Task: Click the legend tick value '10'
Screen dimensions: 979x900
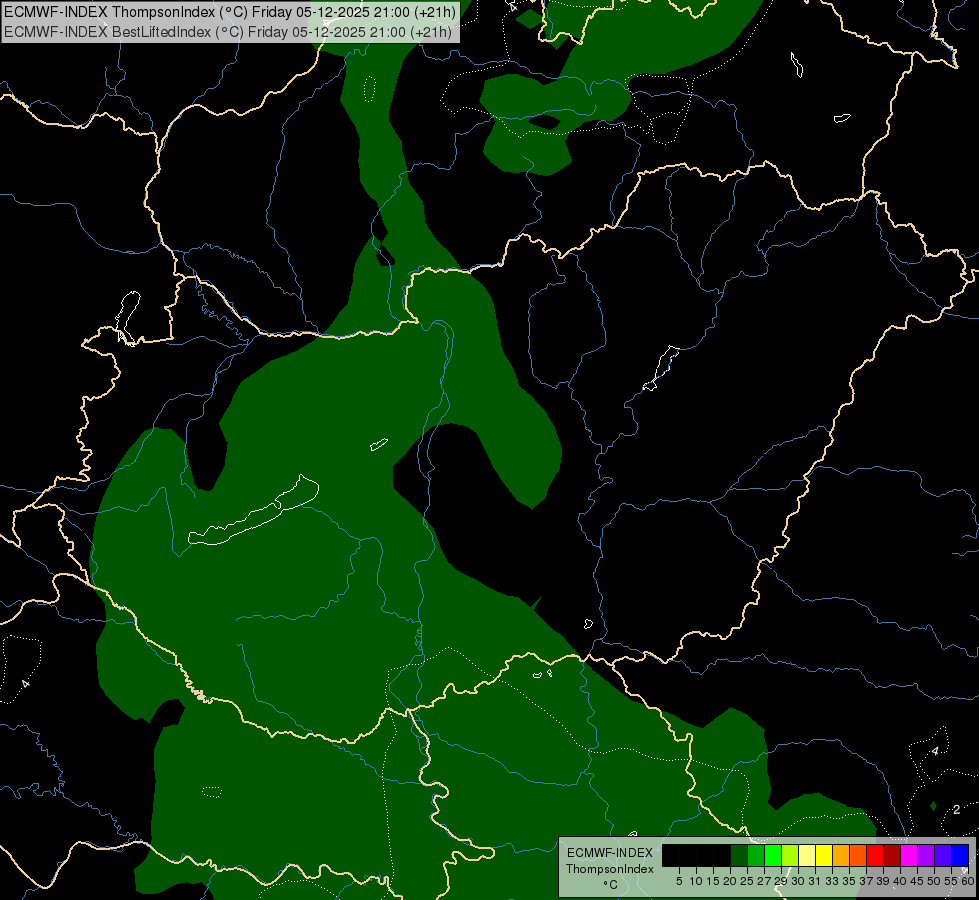Action: pos(696,881)
